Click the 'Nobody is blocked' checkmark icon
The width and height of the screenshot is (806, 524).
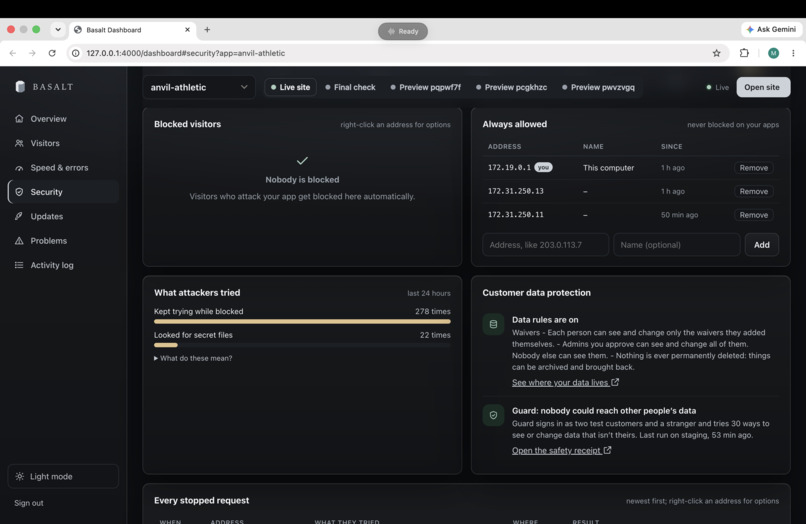302,160
